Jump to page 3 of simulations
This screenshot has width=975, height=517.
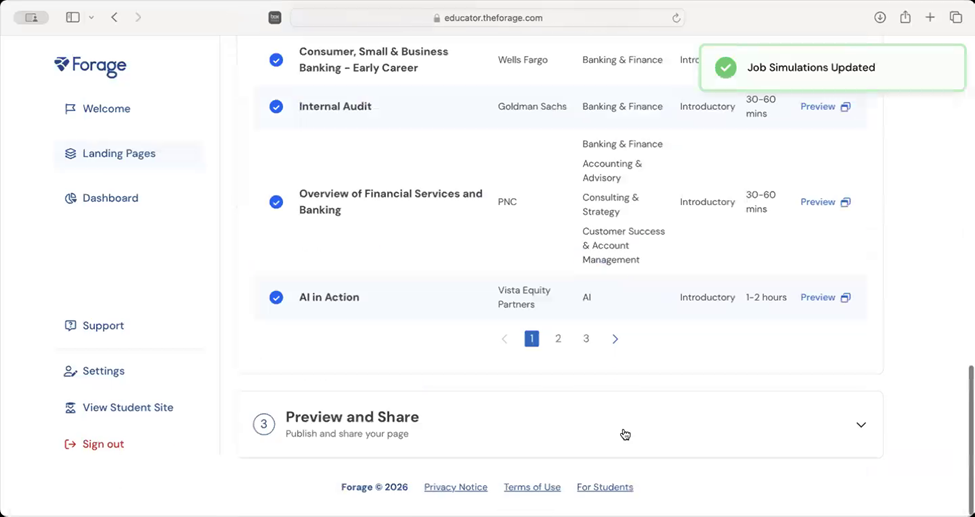(586, 339)
